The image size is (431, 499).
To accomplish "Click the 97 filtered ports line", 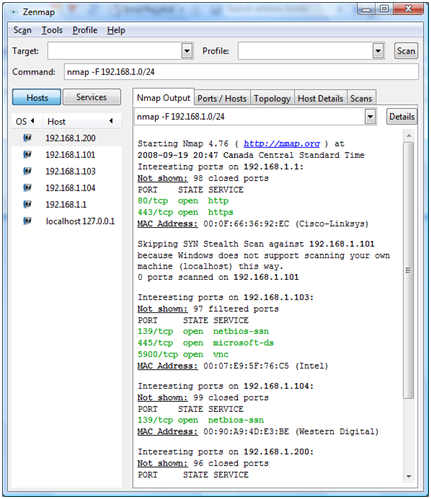I will pos(208,309).
